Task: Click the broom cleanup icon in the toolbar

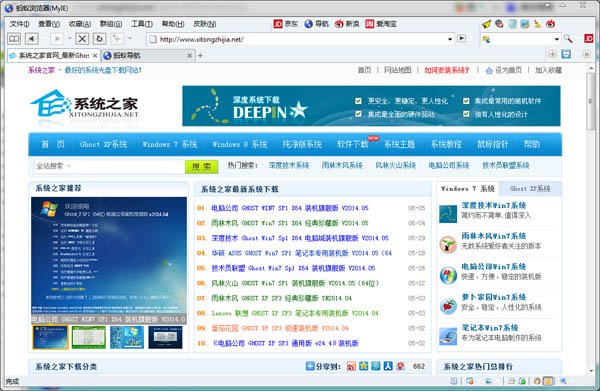Action: 538,24
